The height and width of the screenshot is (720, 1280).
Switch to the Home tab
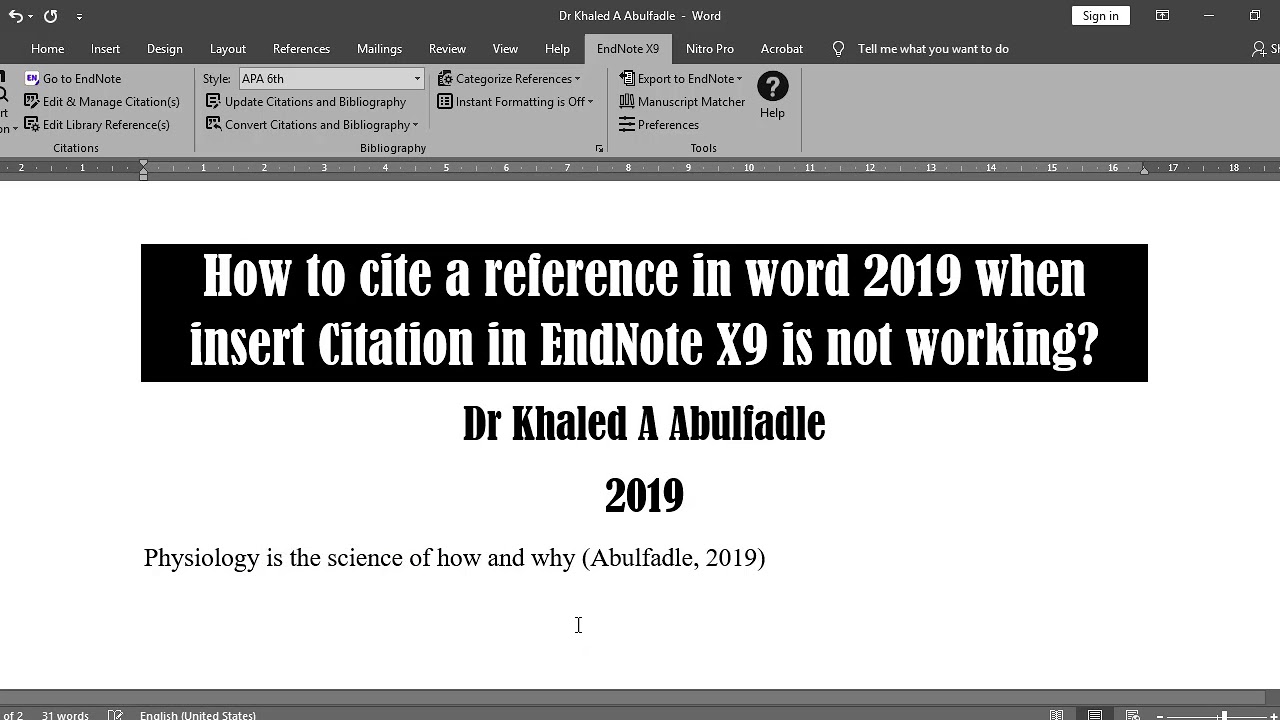[x=47, y=48]
